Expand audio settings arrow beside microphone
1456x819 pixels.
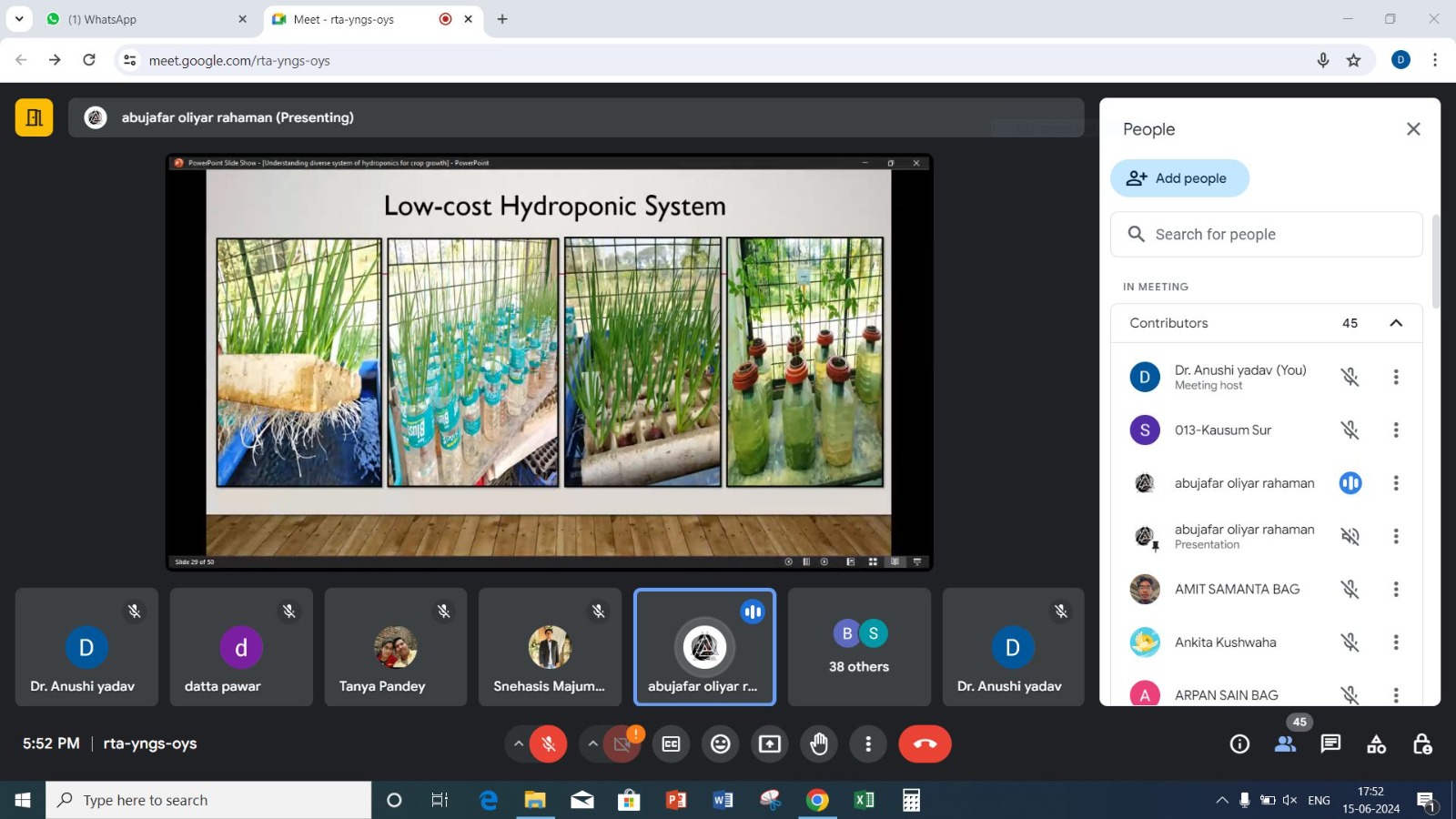[x=519, y=744]
